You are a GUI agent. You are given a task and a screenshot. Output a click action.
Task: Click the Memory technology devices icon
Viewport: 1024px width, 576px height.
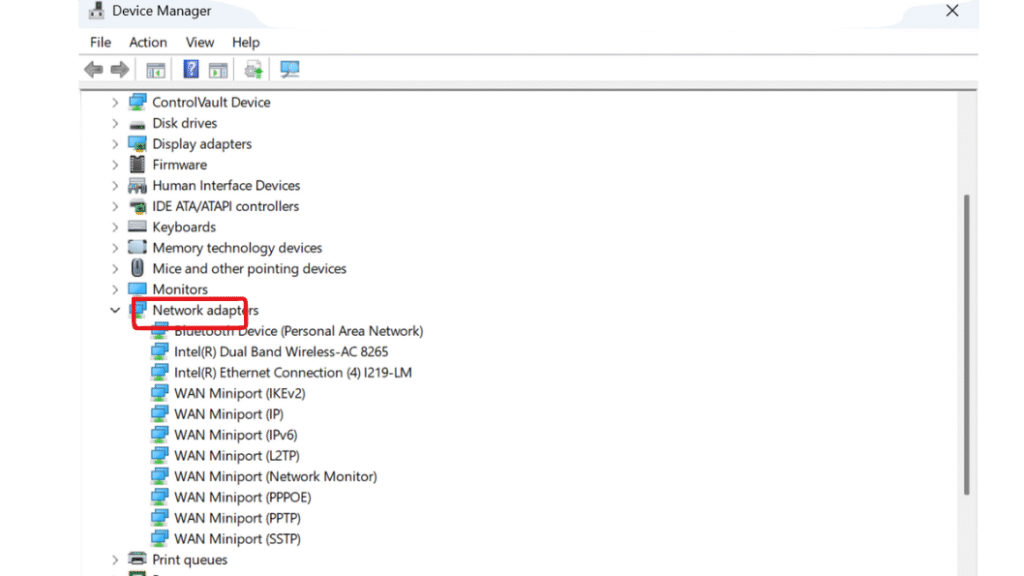[137, 248]
